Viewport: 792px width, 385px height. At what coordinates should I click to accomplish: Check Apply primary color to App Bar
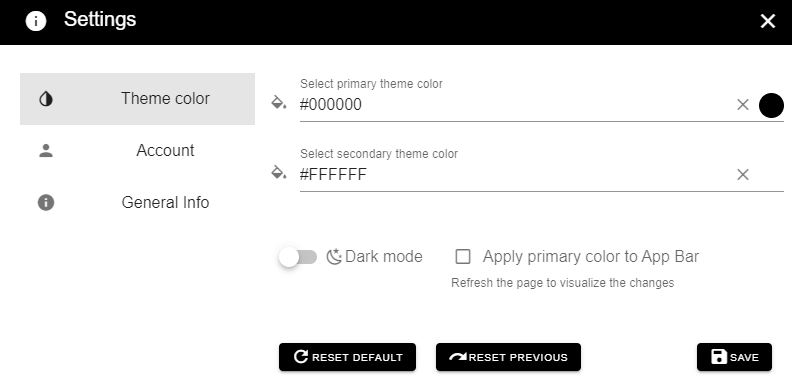tap(463, 257)
